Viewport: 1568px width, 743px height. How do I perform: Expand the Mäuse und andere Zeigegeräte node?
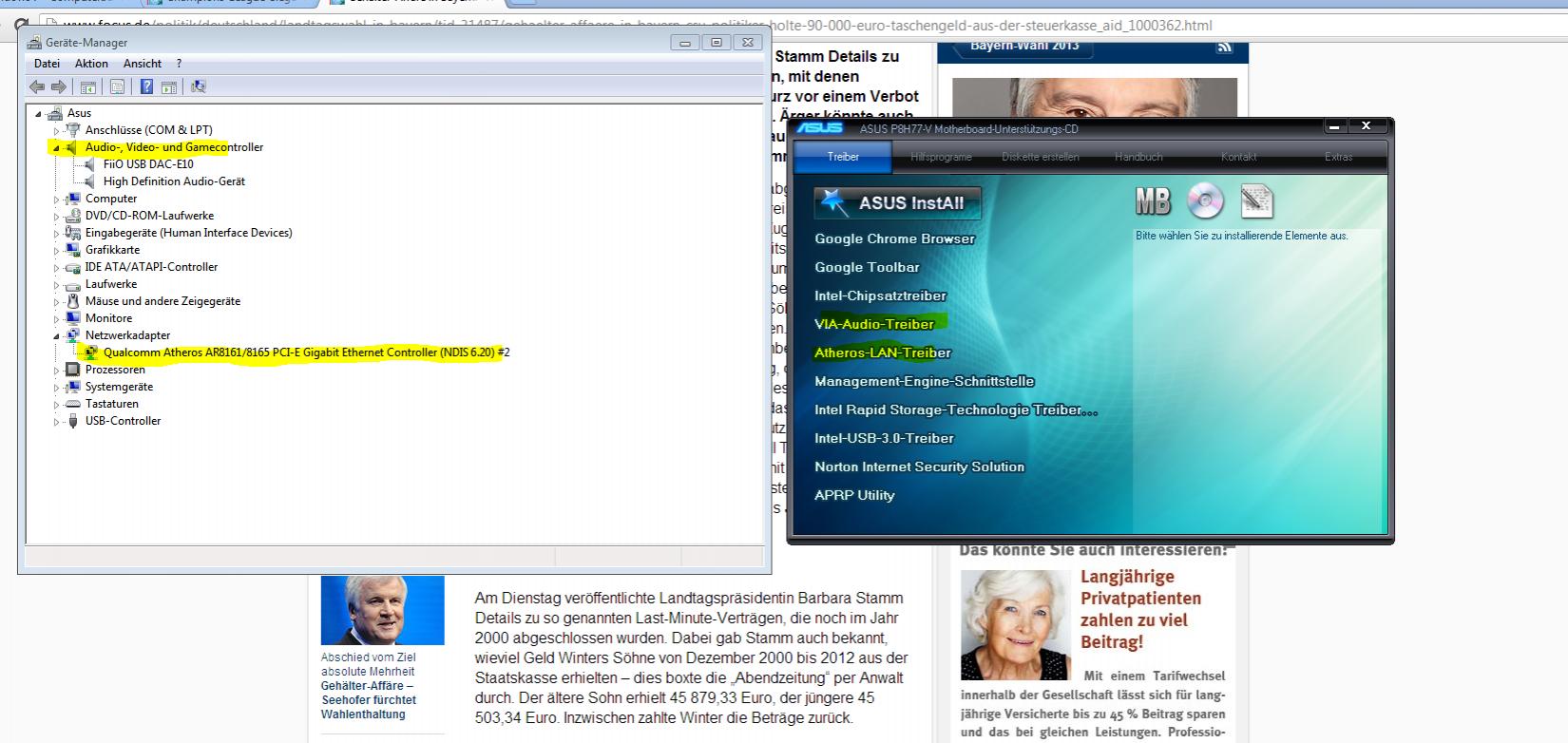[x=56, y=301]
